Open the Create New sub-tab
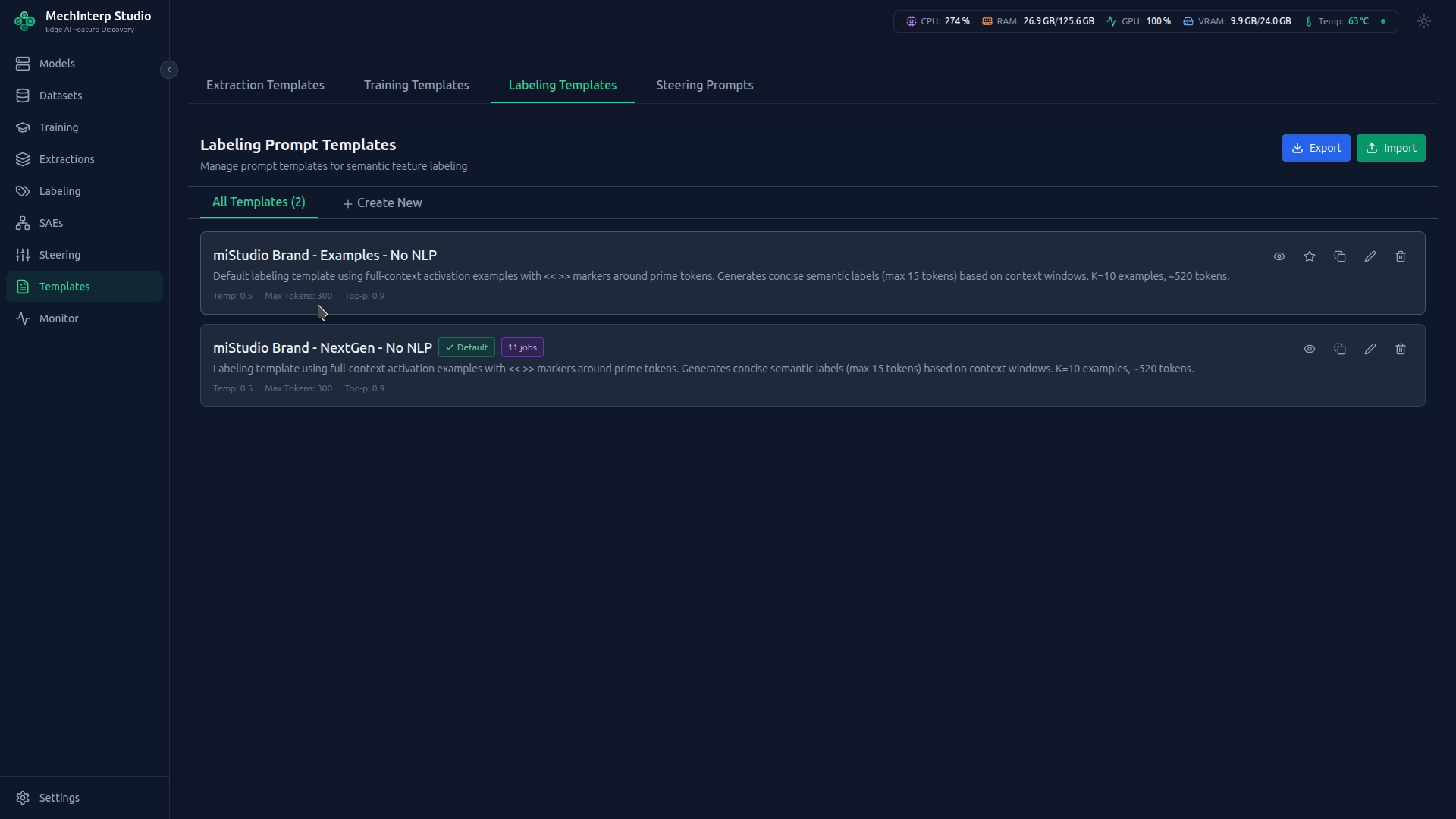 click(x=382, y=202)
